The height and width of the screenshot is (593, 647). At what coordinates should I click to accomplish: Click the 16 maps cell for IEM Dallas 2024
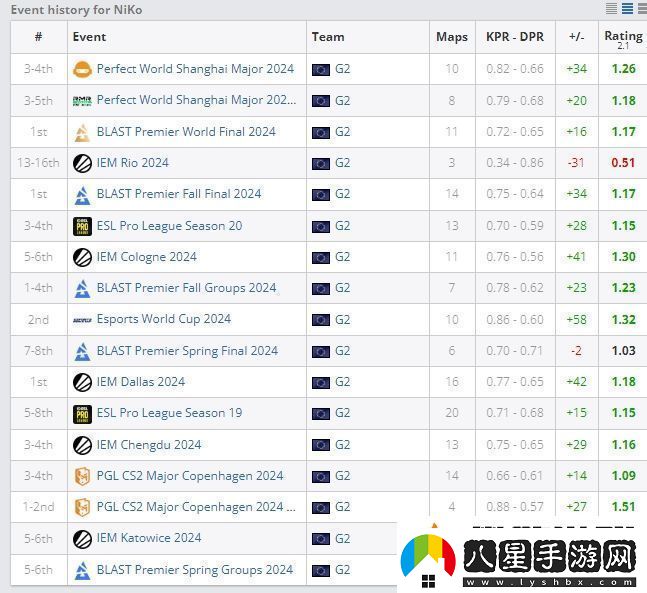[x=452, y=382]
